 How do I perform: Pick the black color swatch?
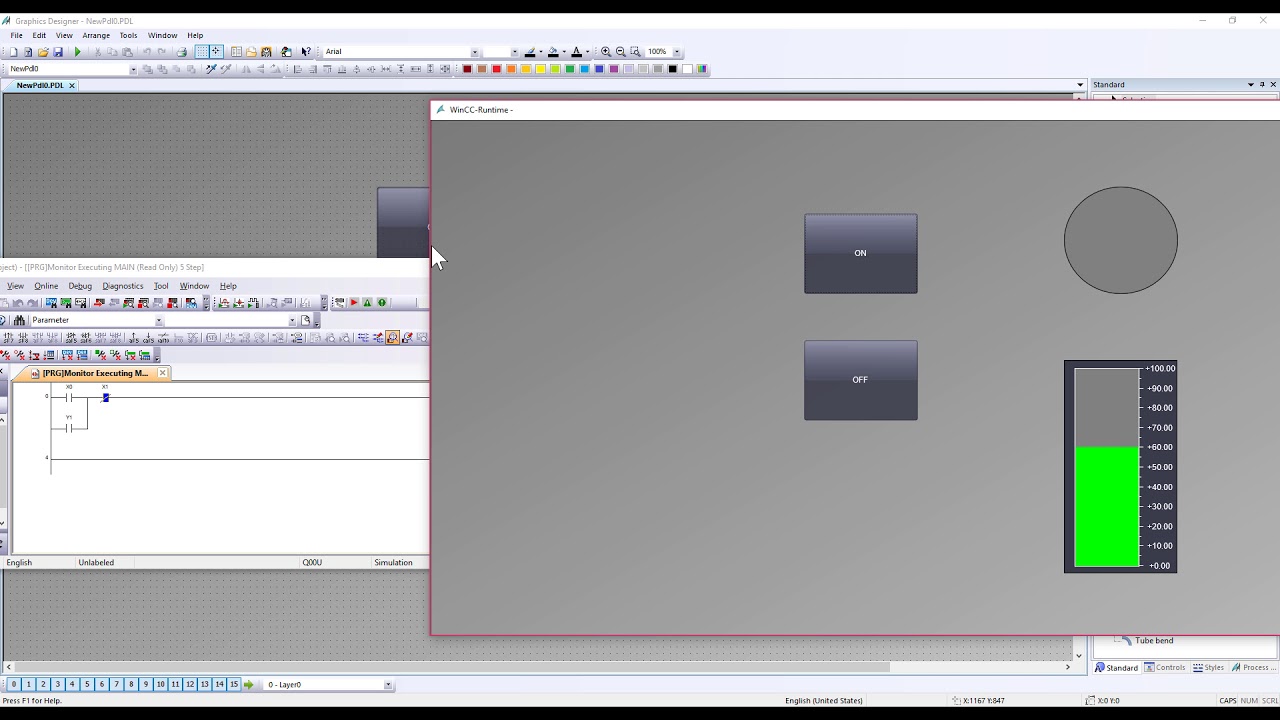click(672, 69)
